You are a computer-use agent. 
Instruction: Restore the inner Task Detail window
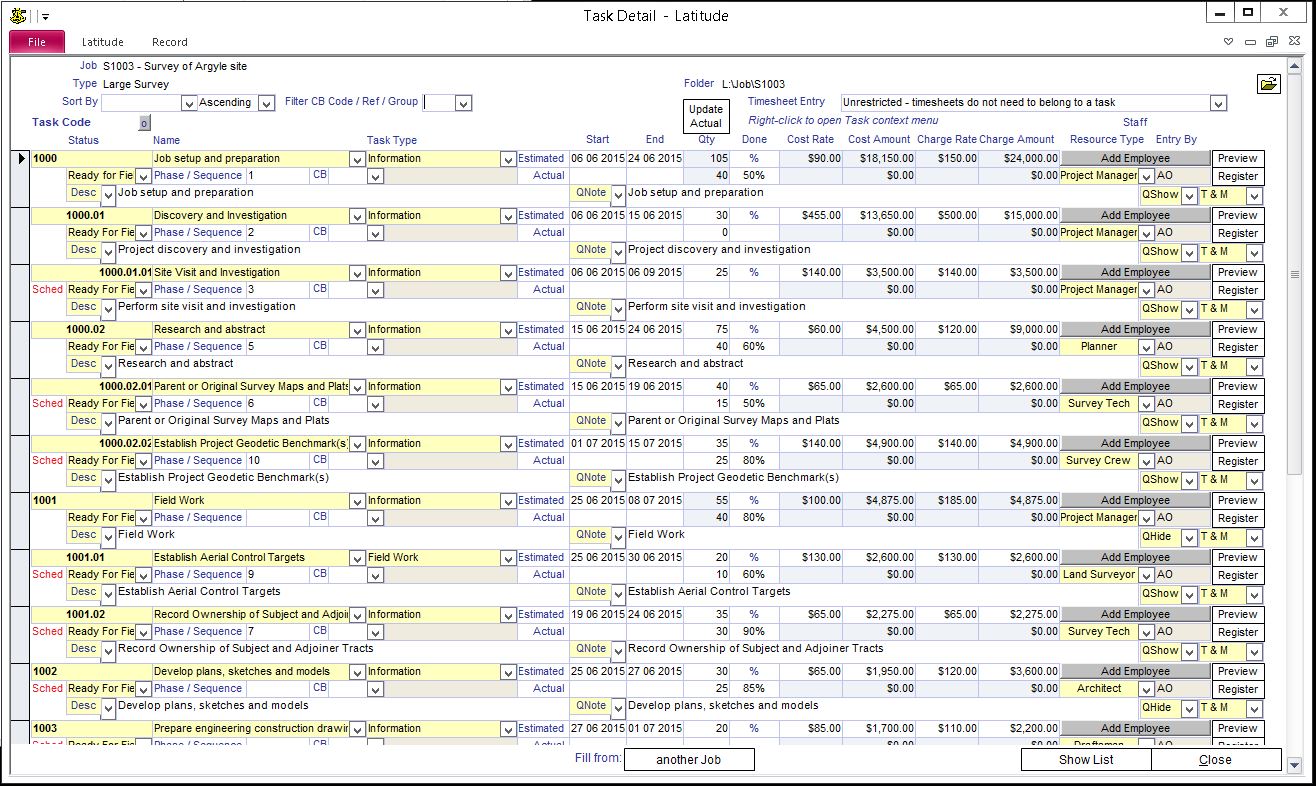[1271, 42]
